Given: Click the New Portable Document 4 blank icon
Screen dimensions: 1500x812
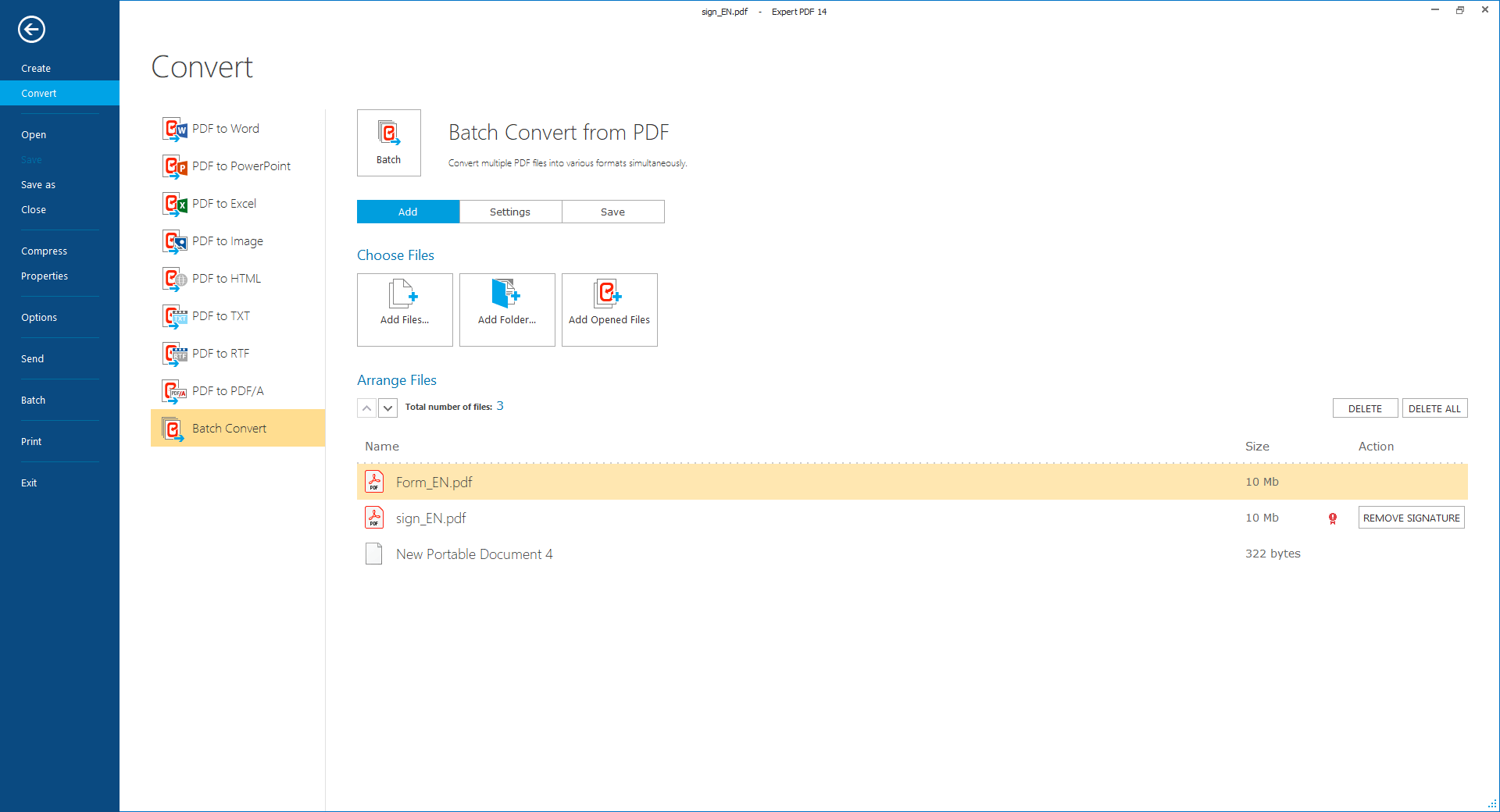Looking at the screenshot, I should tap(374, 554).
